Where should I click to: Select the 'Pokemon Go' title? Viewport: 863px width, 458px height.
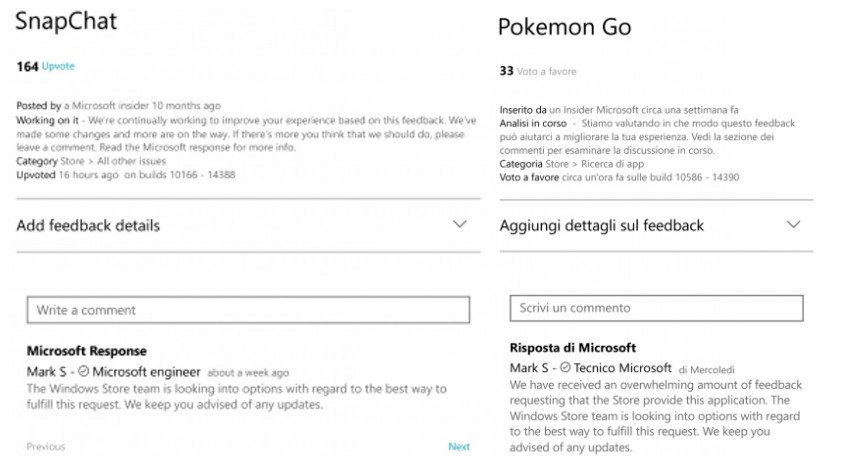564,27
